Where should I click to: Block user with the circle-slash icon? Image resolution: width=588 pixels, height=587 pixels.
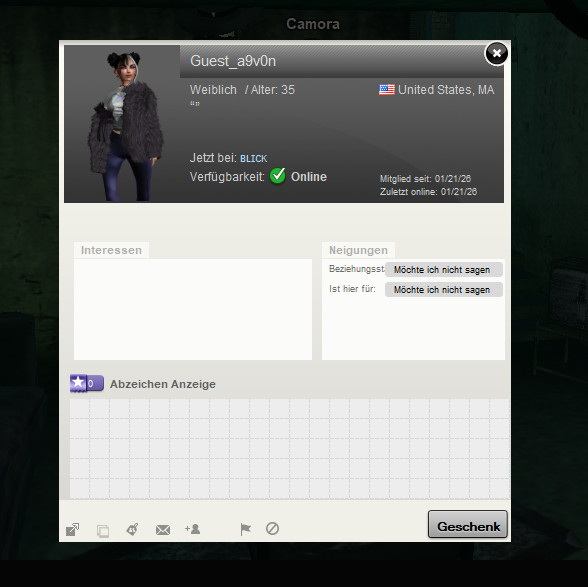click(x=272, y=528)
